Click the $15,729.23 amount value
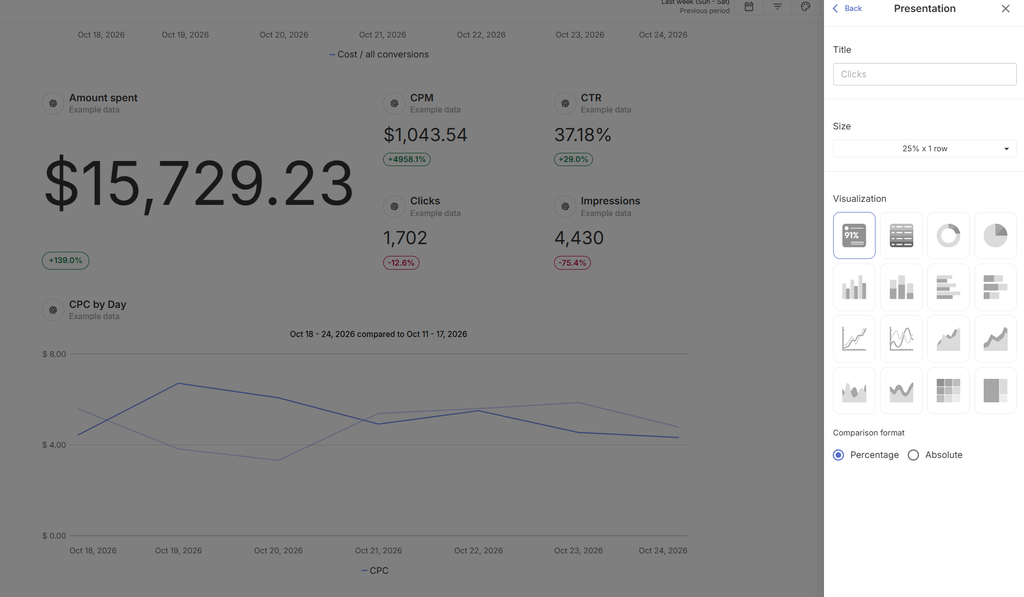This screenshot has width=1024, height=597. pyautogui.click(x=199, y=184)
